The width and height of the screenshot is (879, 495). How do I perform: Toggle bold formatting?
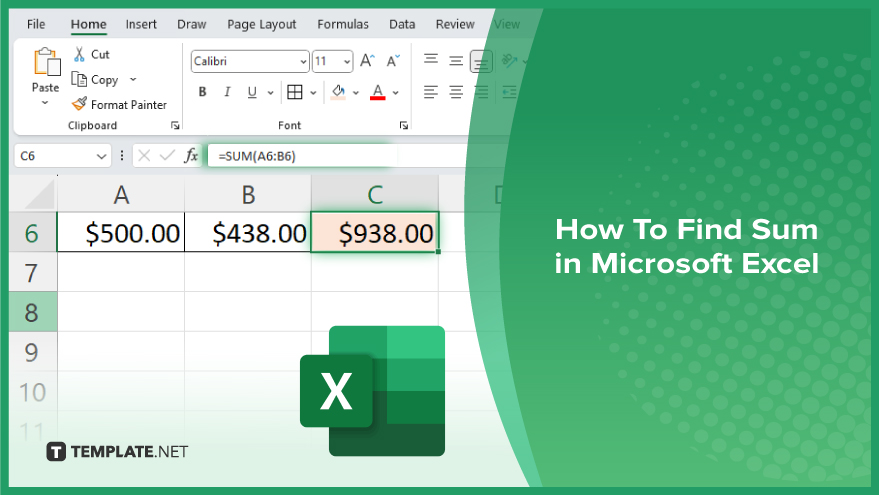click(202, 92)
